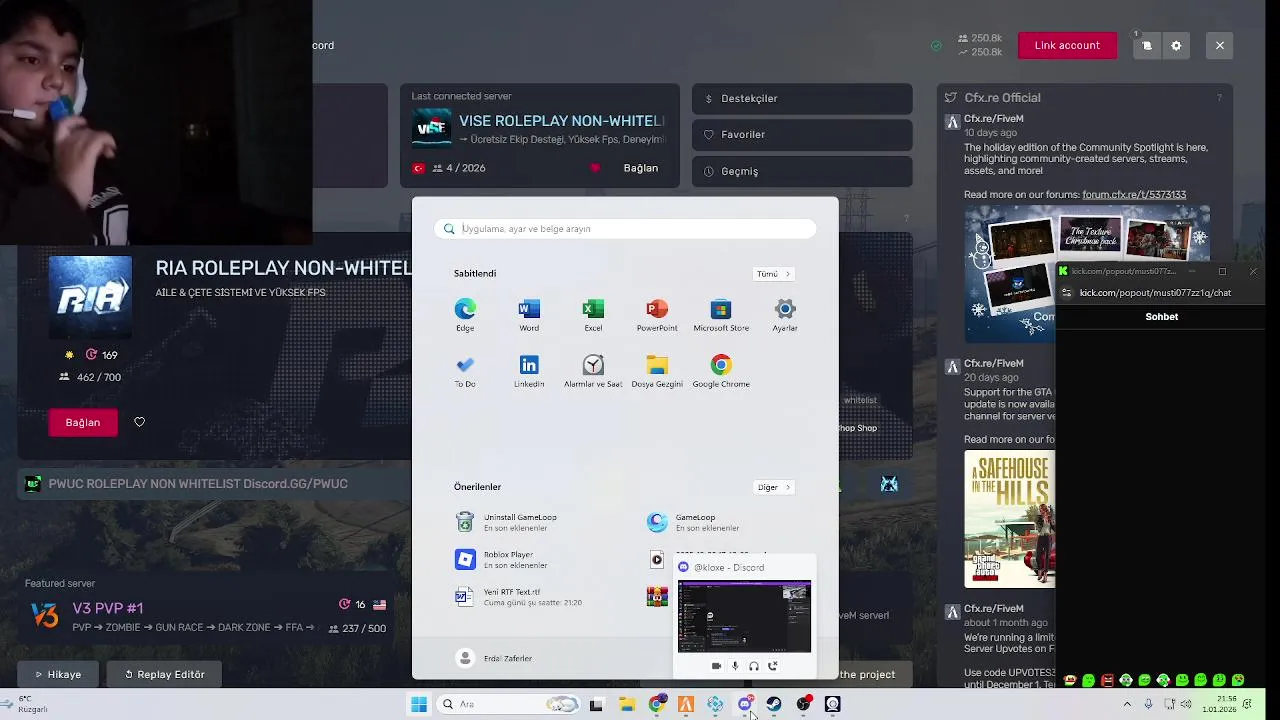Switch to Chrome on taskbar
Image resolution: width=1280 pixels, height=720 pixels.
[x=657, y=704]
